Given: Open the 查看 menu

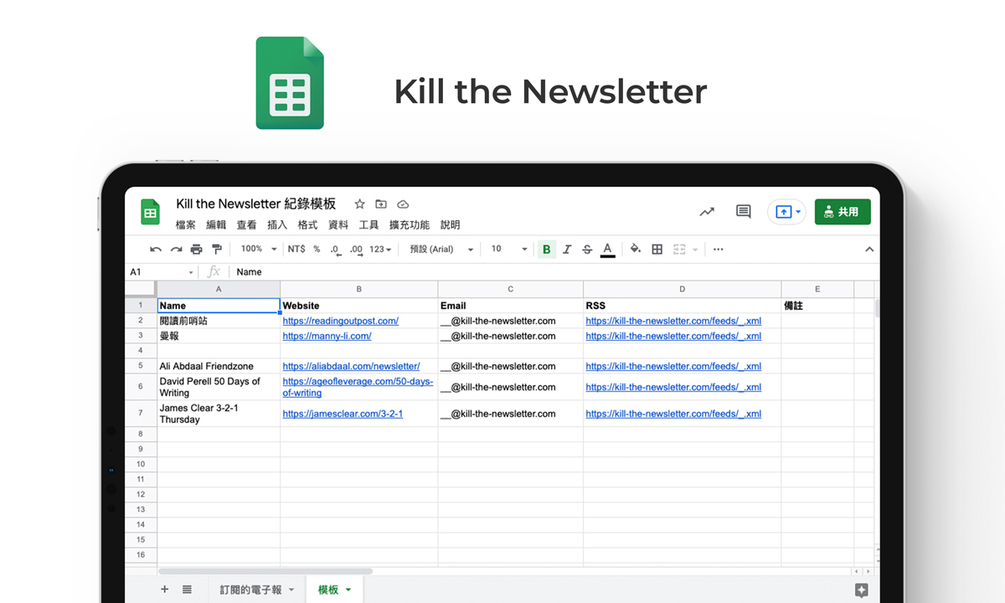Looking at the screenshot, I should tap(246, 225).
